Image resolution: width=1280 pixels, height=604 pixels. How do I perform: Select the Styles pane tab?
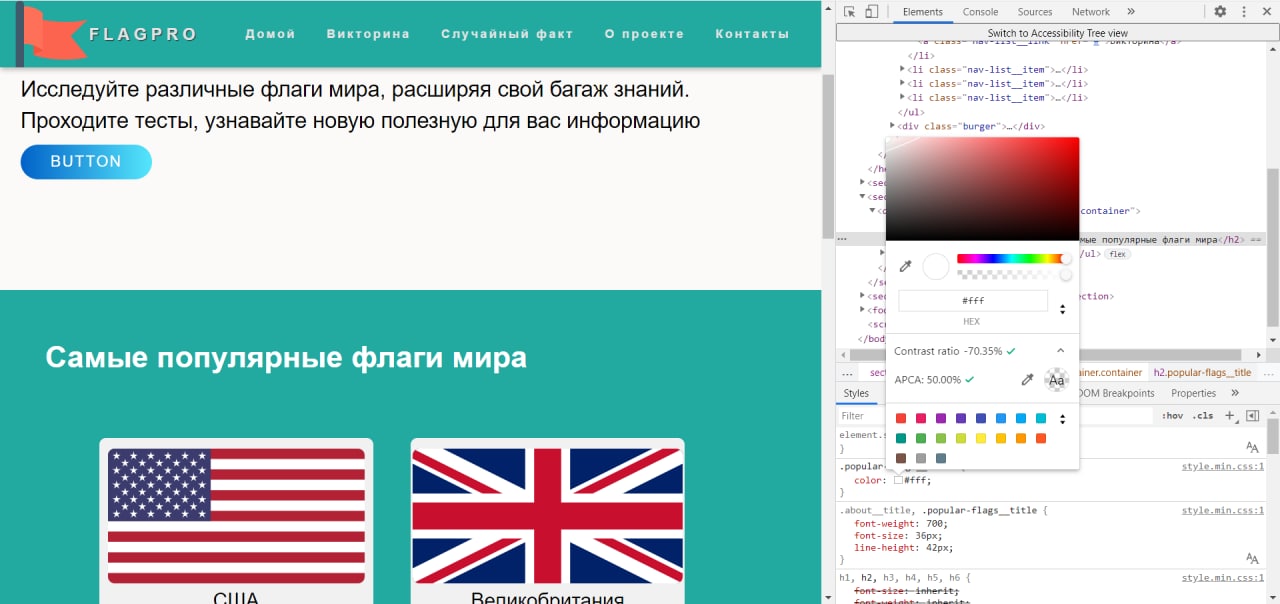856,393
